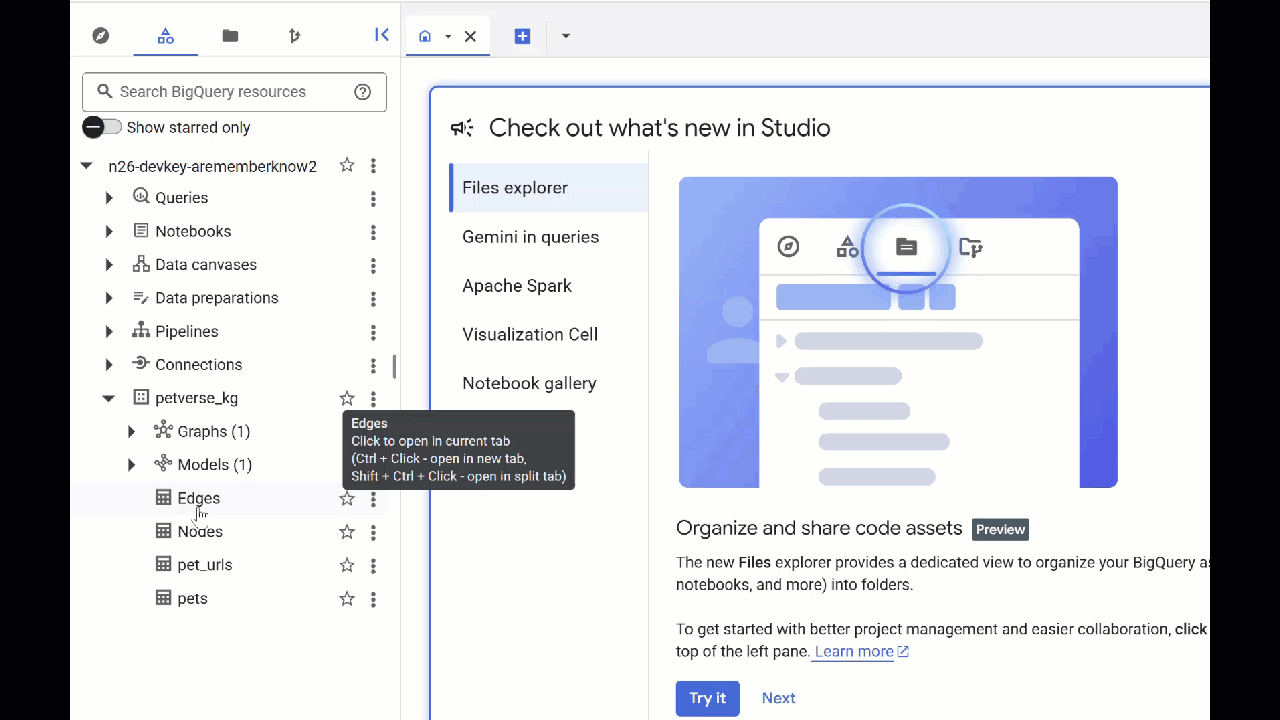Expand the Connections node
Image resolution: width=1280 pixels, height=720 pixels.
pos(109,365)
